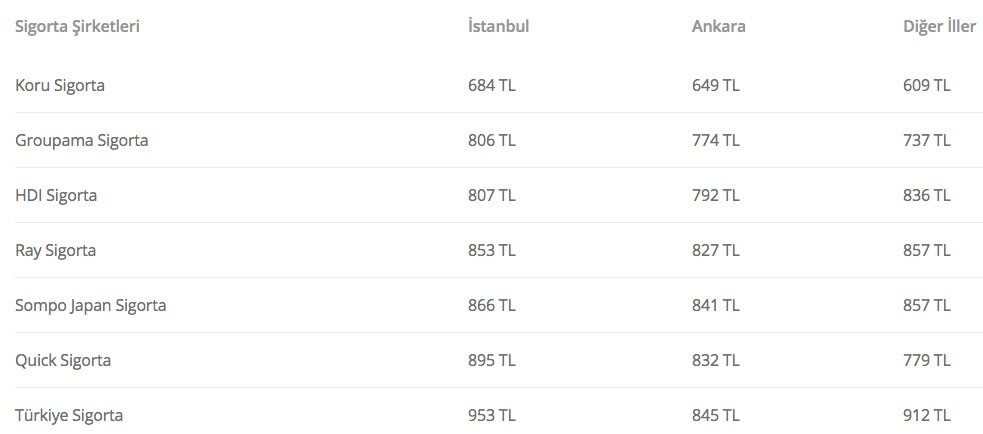Select Groupama Sigorta company name
Screen dimensions: 983x434
point(82,140)
